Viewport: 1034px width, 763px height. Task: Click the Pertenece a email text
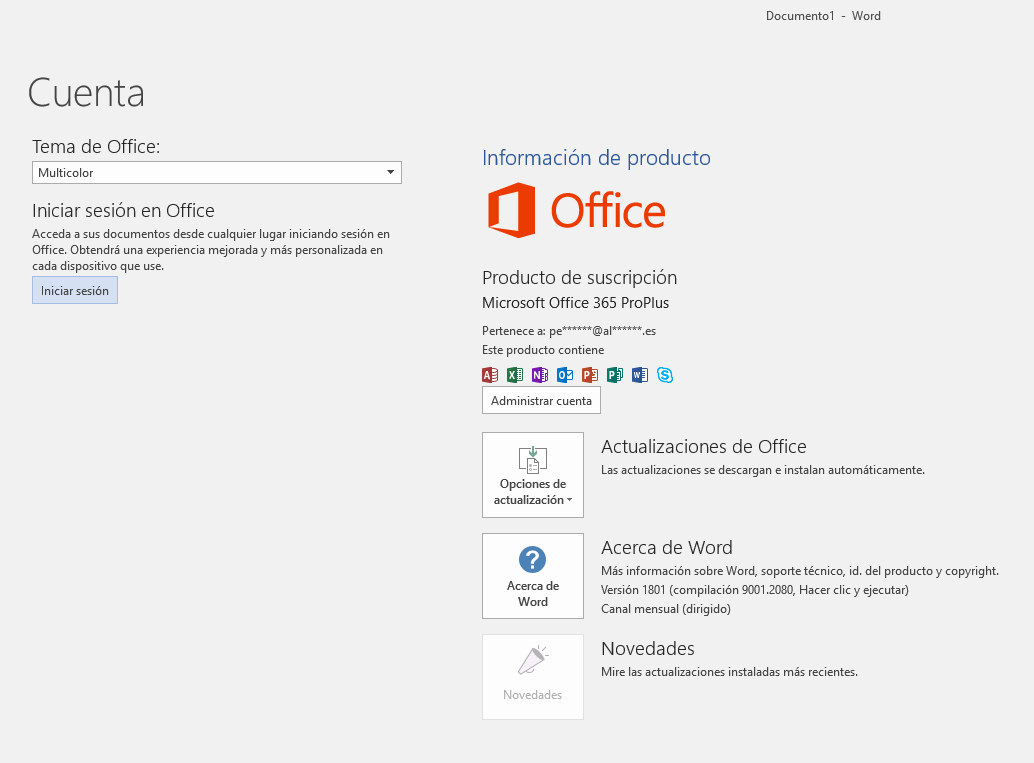click(569, 331)
